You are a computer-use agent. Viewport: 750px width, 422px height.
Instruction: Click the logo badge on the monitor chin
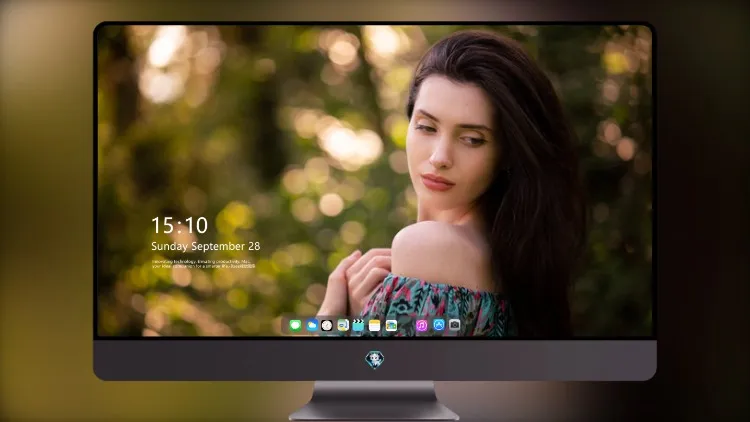375,360
